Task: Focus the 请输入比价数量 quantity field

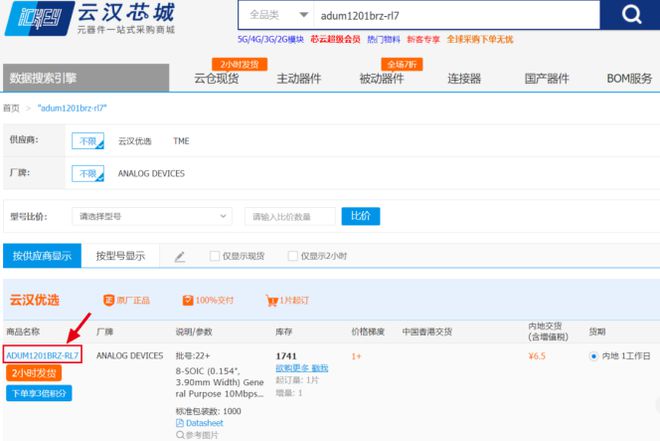Action: tap(290, 216)
